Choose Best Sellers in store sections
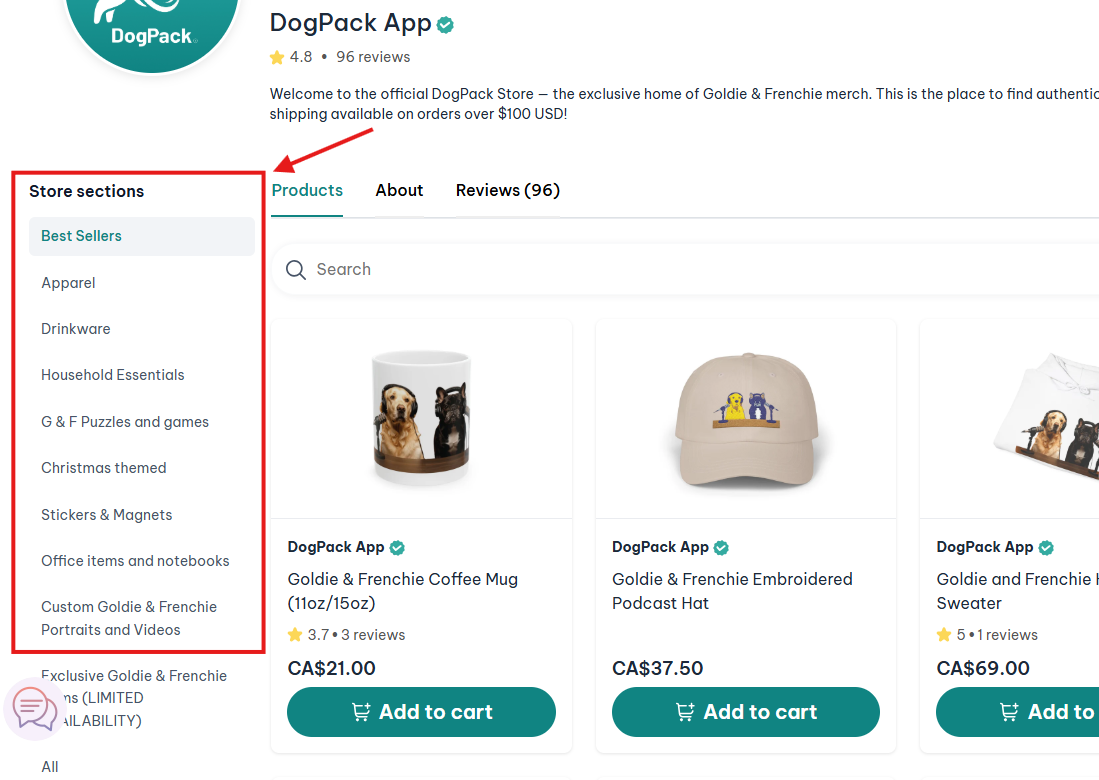 coord(81,236)
